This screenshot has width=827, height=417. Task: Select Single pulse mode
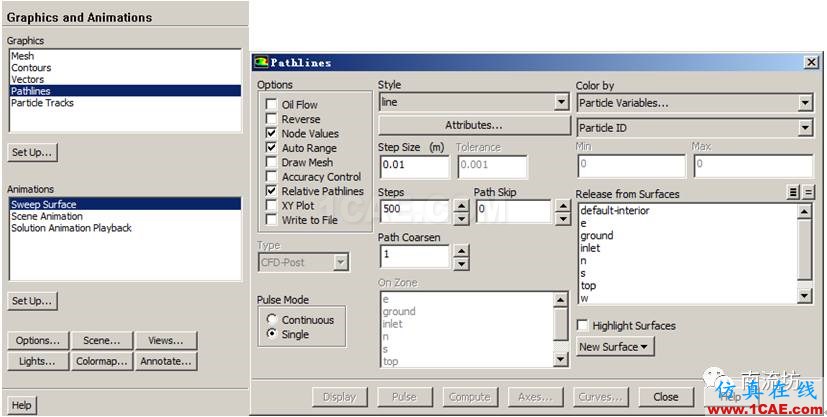272,334
